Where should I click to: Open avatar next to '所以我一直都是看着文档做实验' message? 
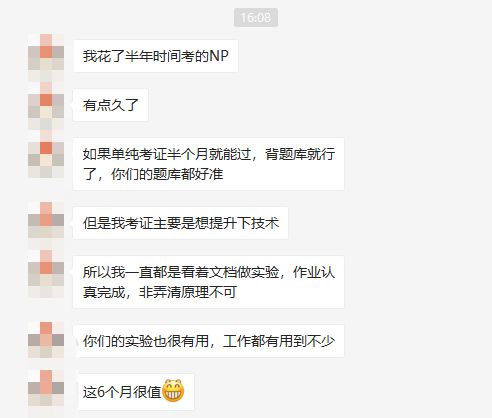[x=46, y=274]
